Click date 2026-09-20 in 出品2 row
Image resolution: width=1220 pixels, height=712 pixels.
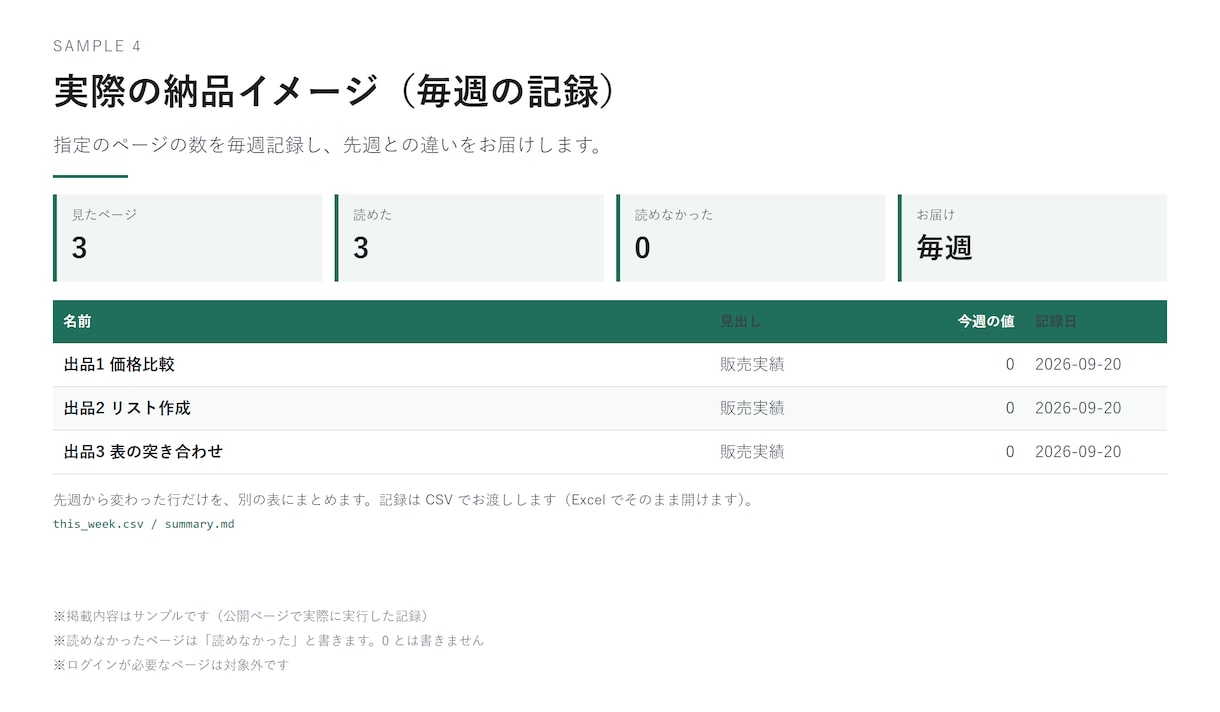tap(1078, 408)
